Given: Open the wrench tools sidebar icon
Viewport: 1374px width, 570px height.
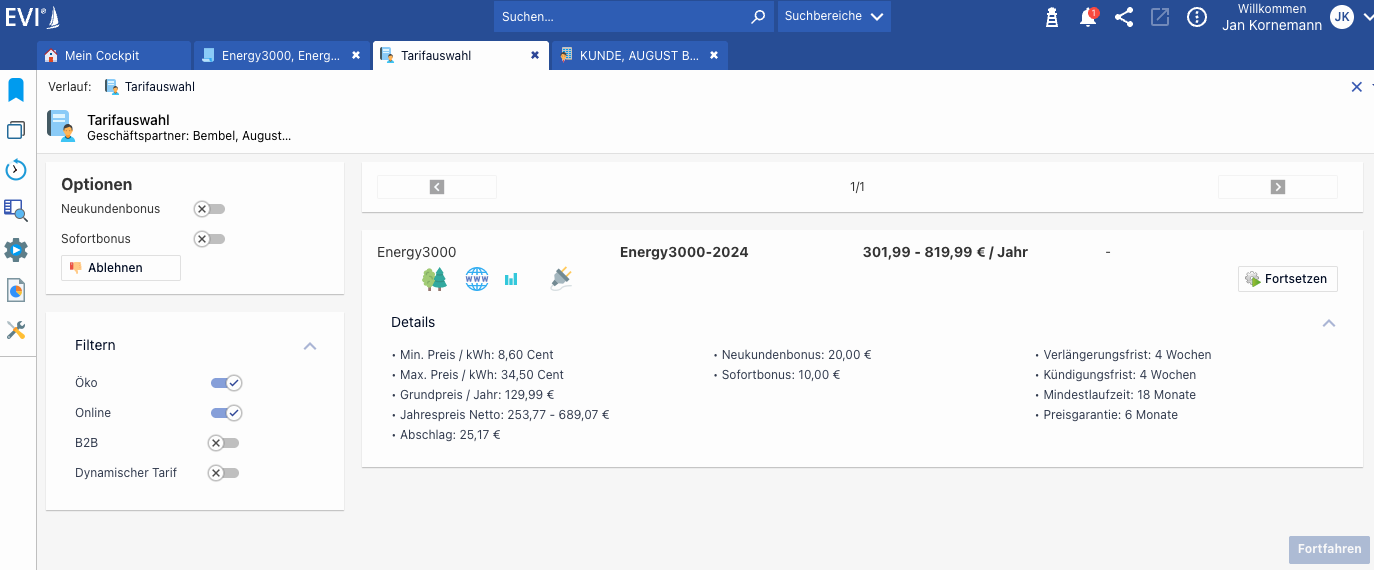Looking at the screenshot, I should tap(16, 330).
